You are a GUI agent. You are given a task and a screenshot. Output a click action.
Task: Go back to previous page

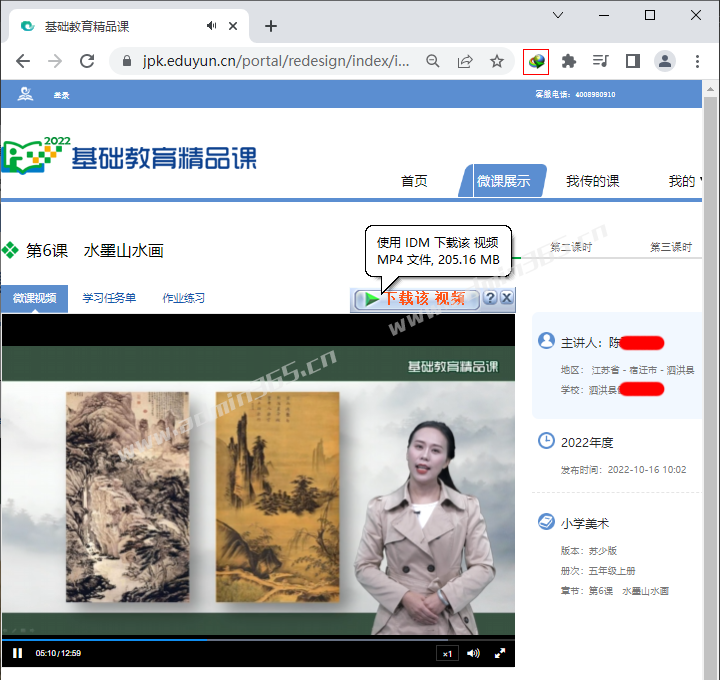coord(23,61)
